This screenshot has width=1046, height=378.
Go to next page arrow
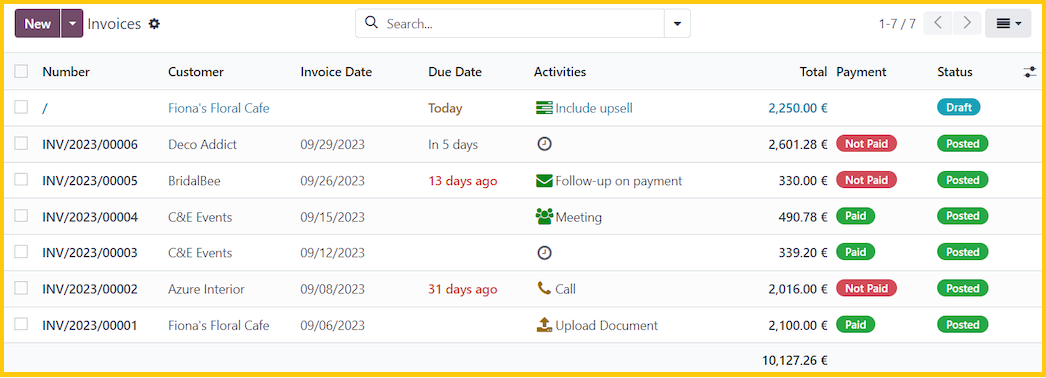967,23
